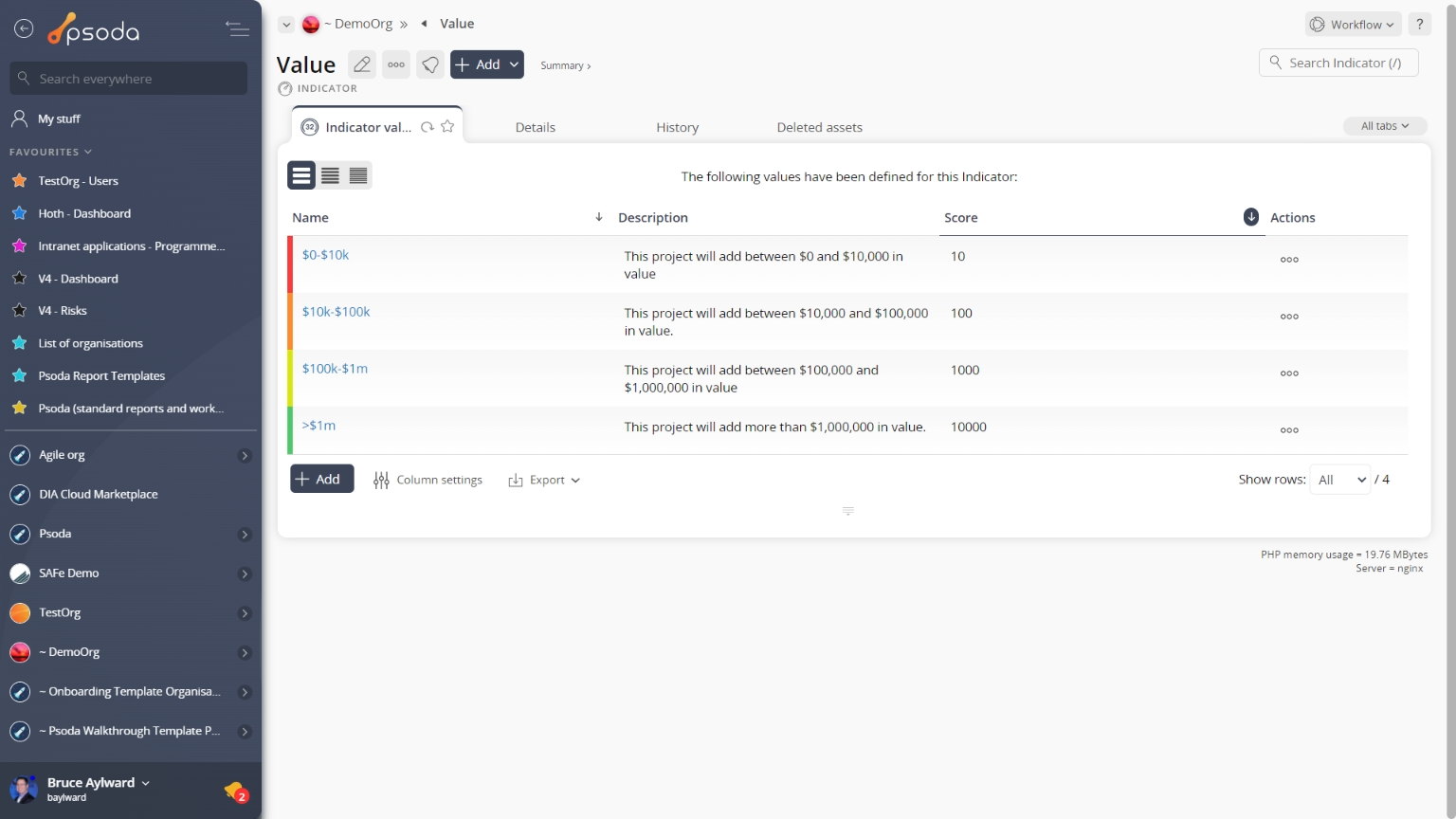
Task: Open Column settings
Action: [x=428, y=480]
